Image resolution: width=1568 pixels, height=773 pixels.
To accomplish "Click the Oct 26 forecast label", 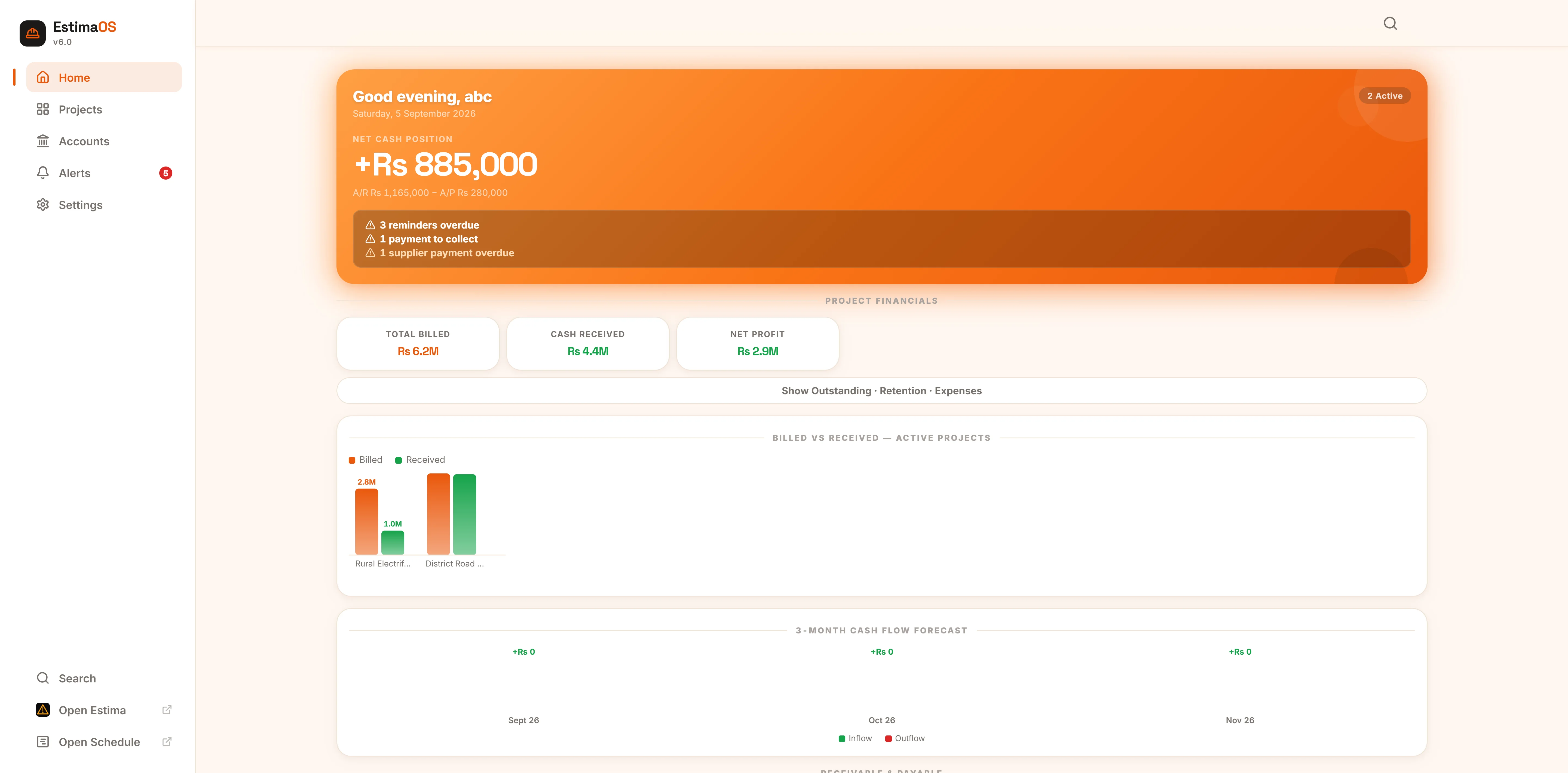I will (881, 720).
